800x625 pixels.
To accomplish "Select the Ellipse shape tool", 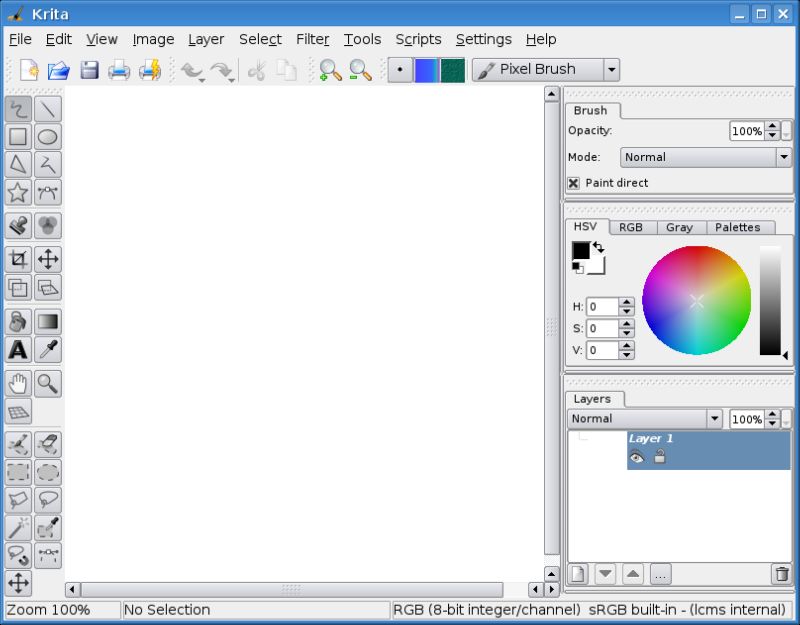I will click(x=48, y=137).
